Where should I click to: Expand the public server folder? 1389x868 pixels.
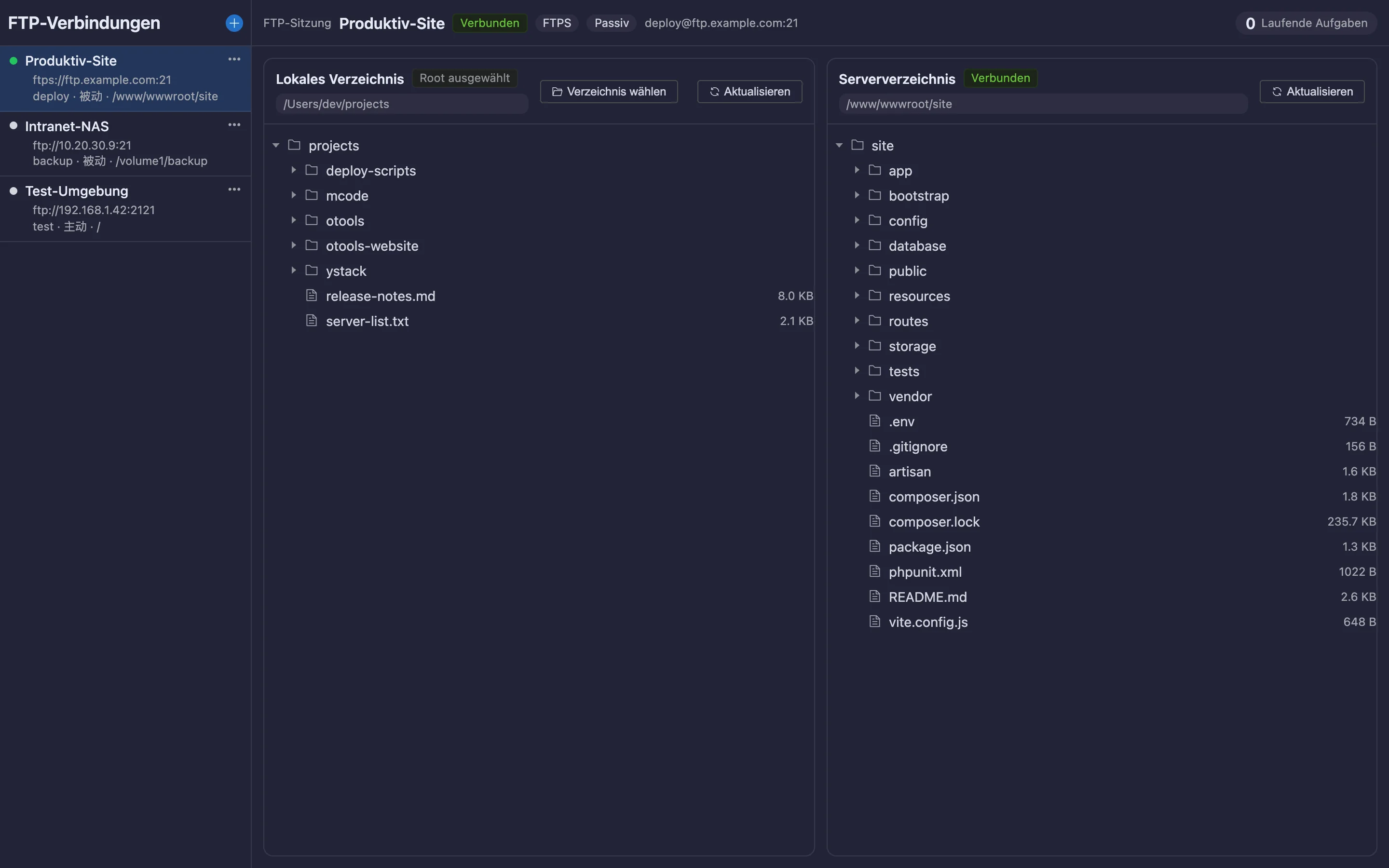857,271
